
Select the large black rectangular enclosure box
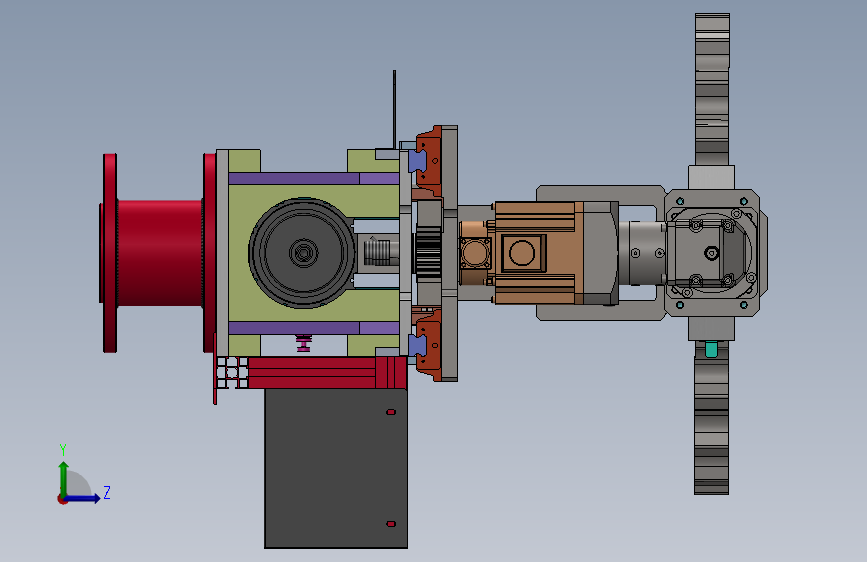click(336, 469)
